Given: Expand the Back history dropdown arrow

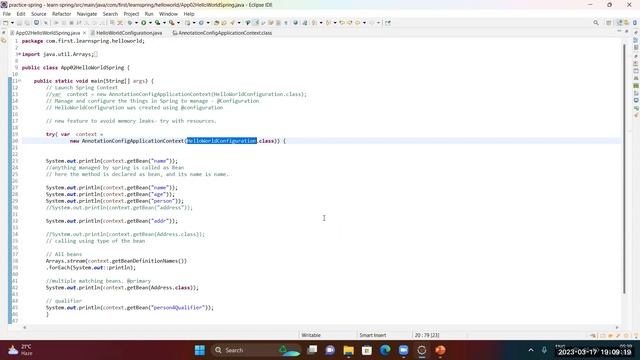Looking at the screenshot, I should click(x=364, y=23).
